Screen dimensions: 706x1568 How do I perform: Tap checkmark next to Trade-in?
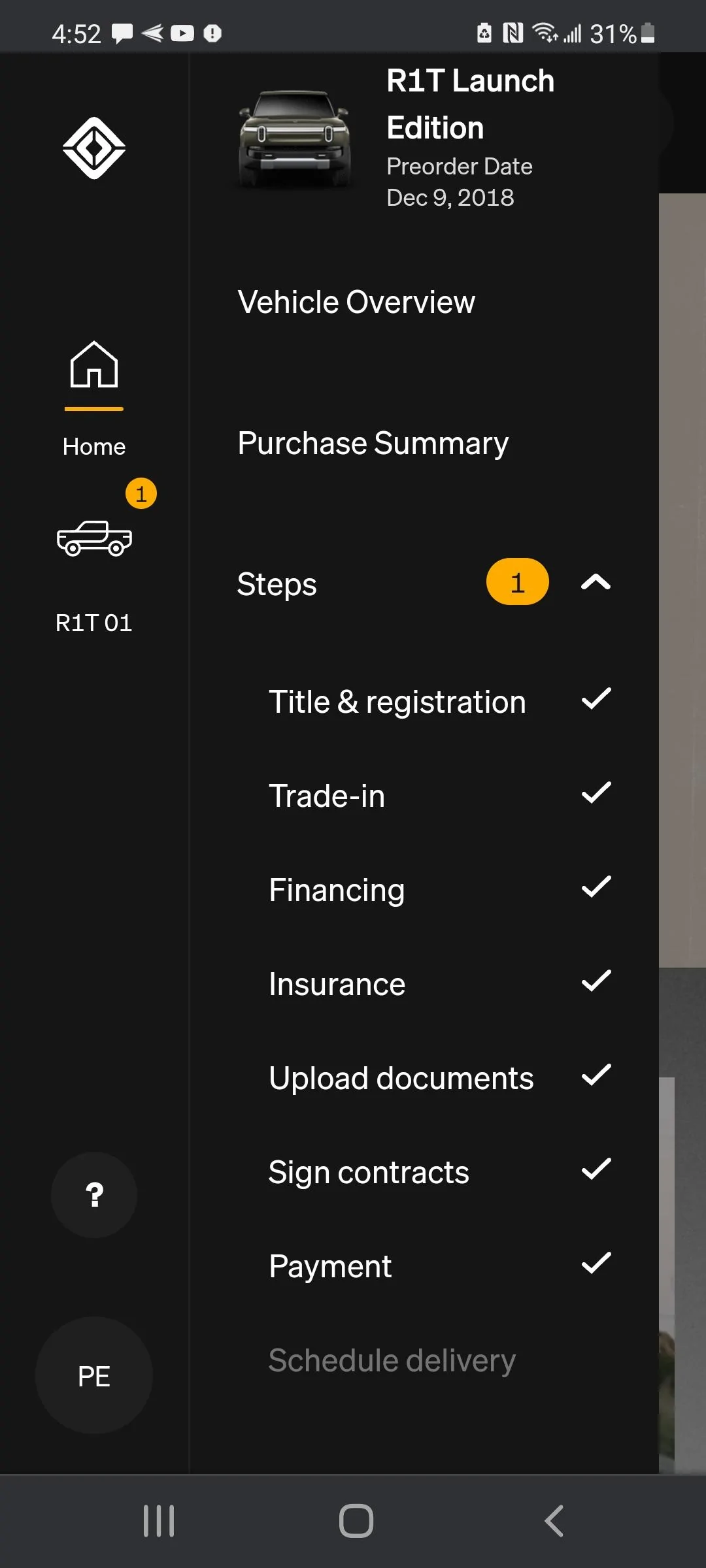point(596,792)
